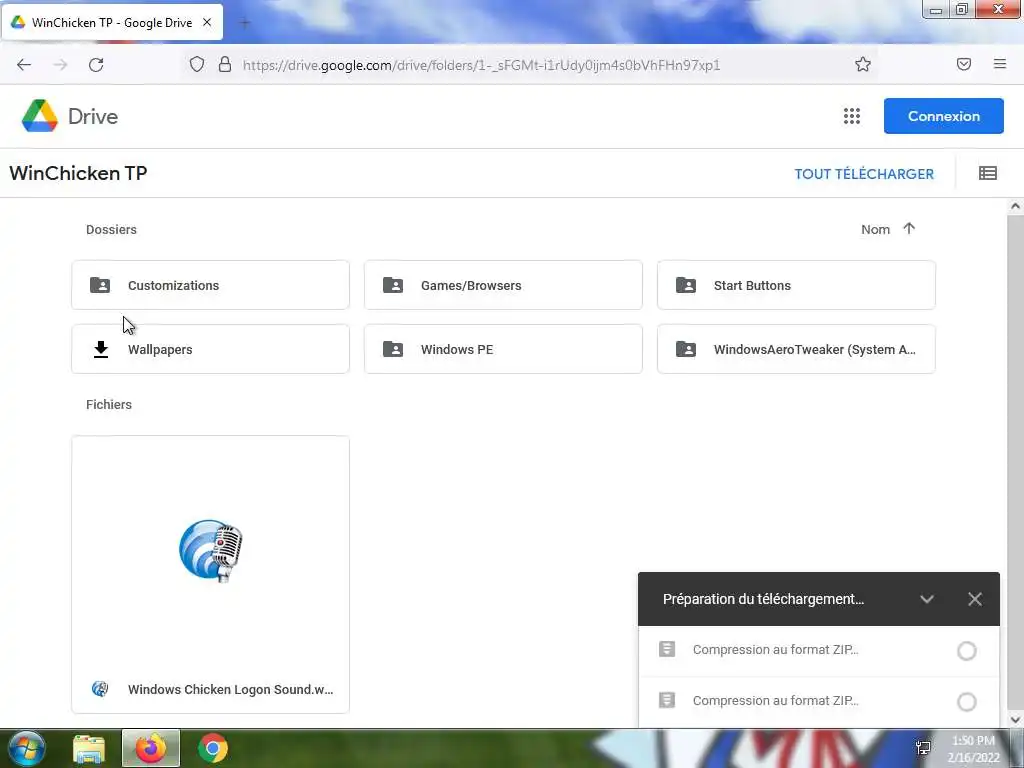Click Préparation du téléchargement header text

point(763,599)
